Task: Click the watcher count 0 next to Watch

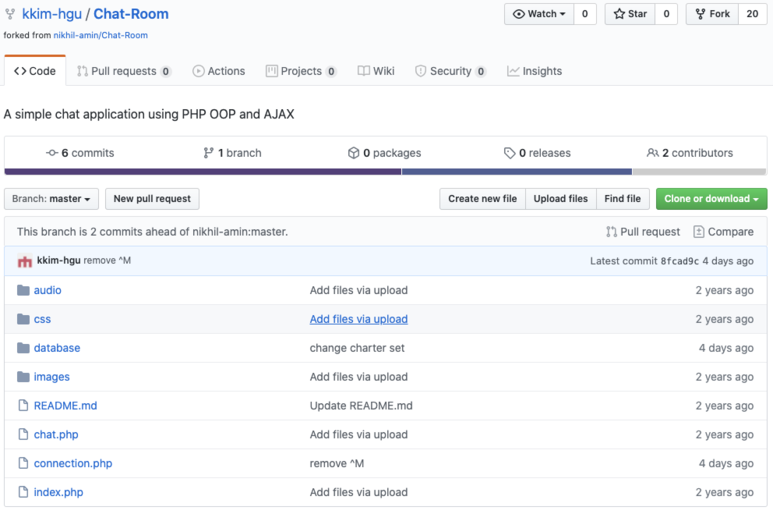Action: click(585, 14)
